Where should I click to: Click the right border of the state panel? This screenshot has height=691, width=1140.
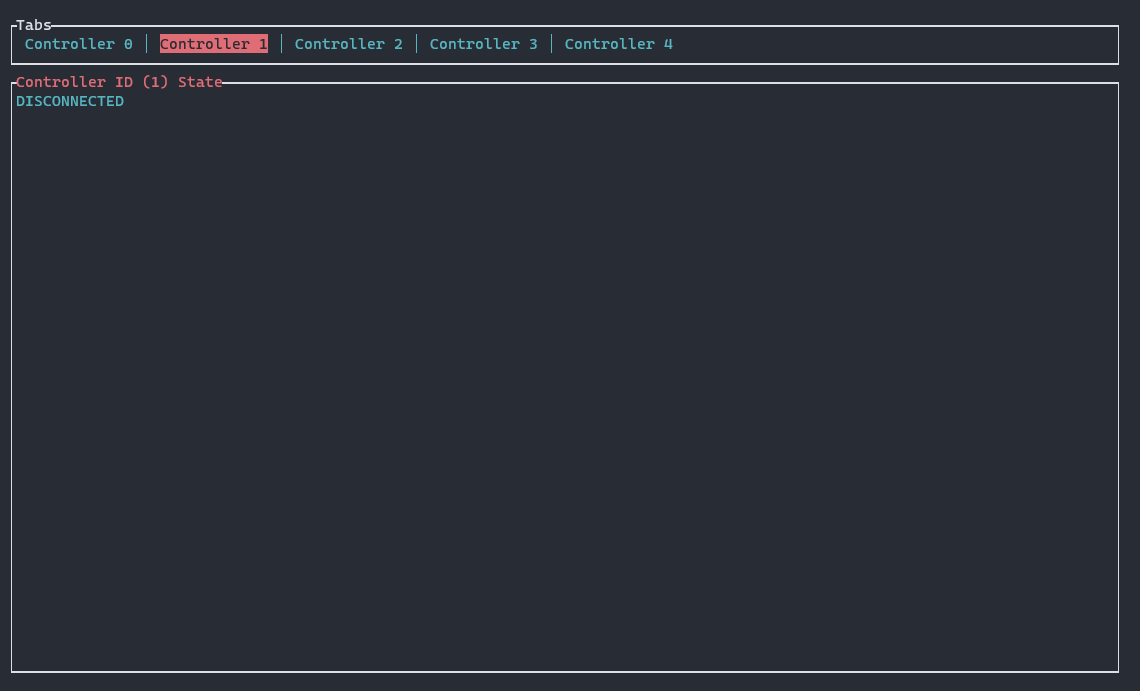[1118, 380]
